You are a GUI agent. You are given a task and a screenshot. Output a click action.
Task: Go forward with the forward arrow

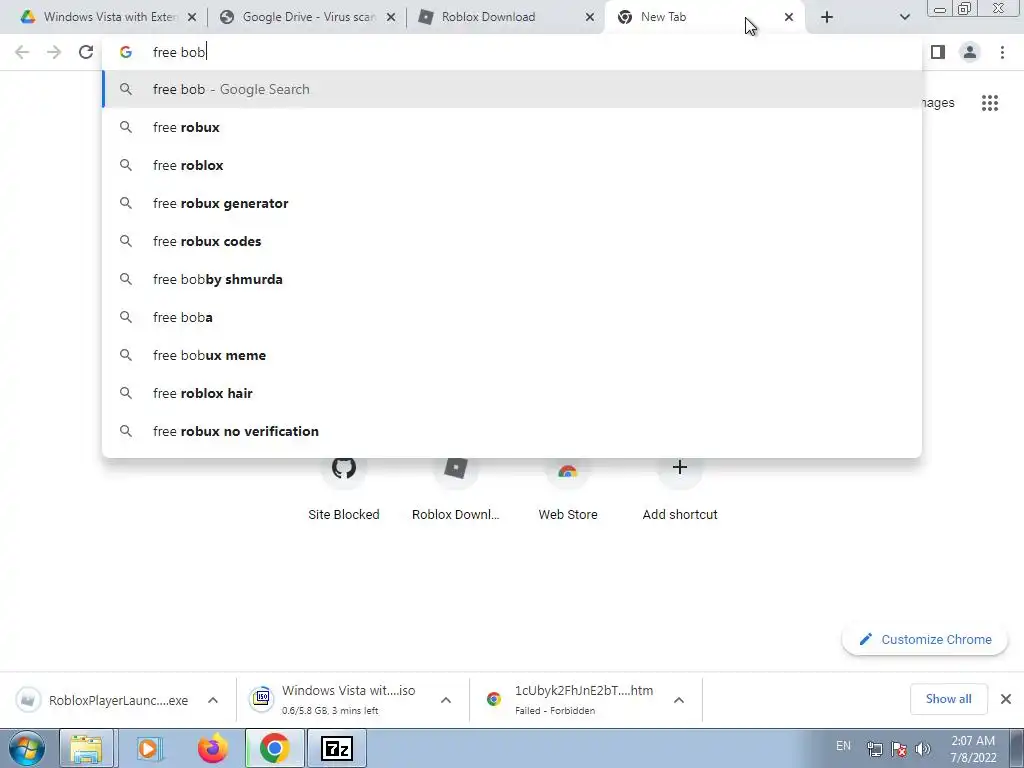[x=54, y=52]
